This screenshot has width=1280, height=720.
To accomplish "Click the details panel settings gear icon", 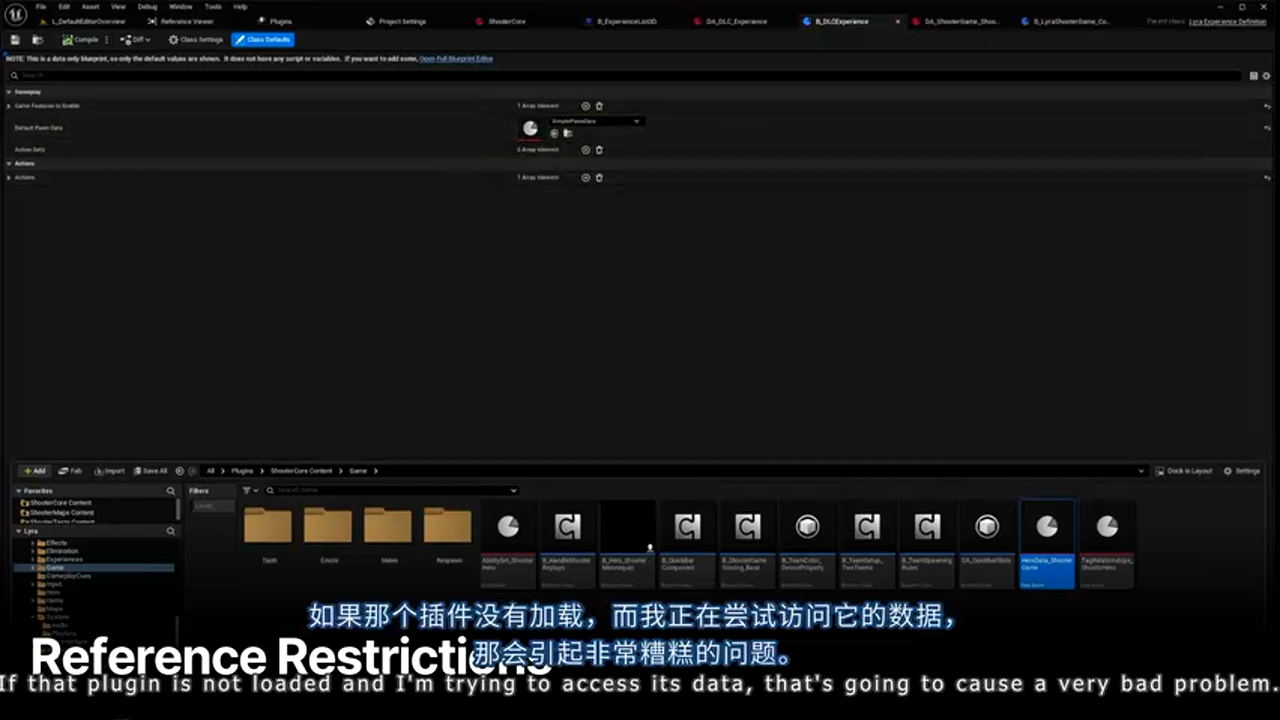I will click(1266, 76).
